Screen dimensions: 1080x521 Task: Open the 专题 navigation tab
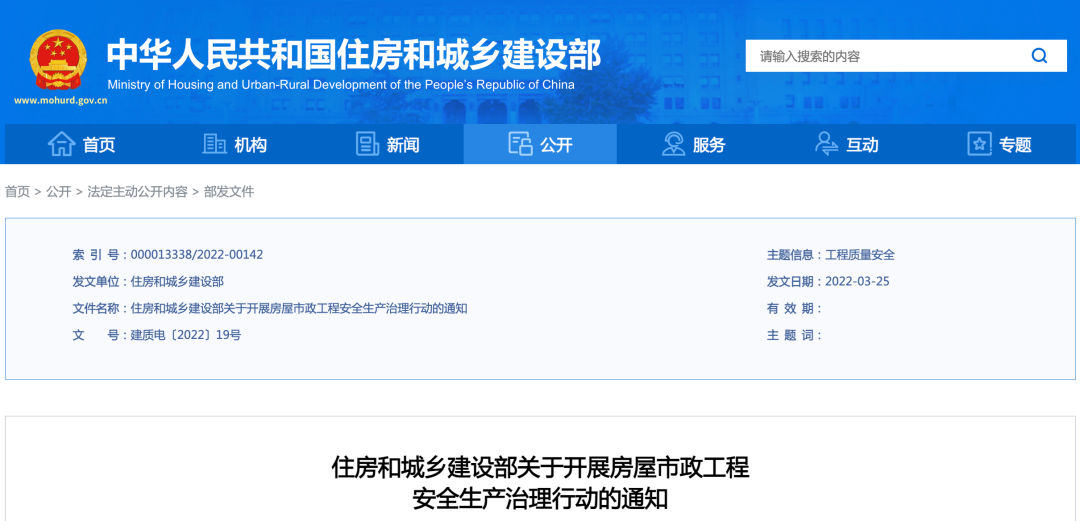tap(999, 144)
